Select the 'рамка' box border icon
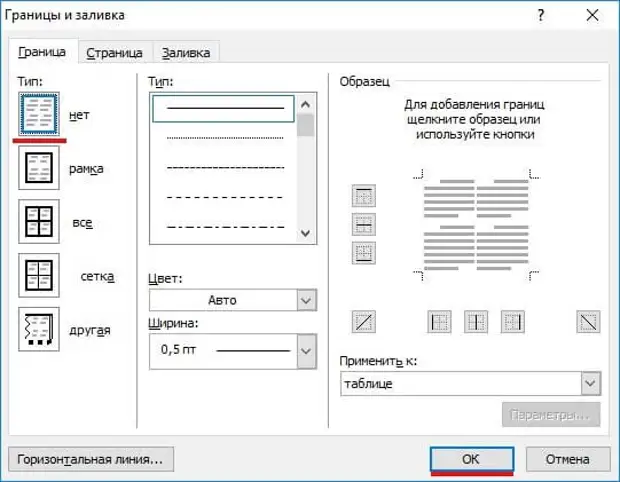The height and width of the screenshot is (482, 620). pyautogui.click(x=40, y=168)
